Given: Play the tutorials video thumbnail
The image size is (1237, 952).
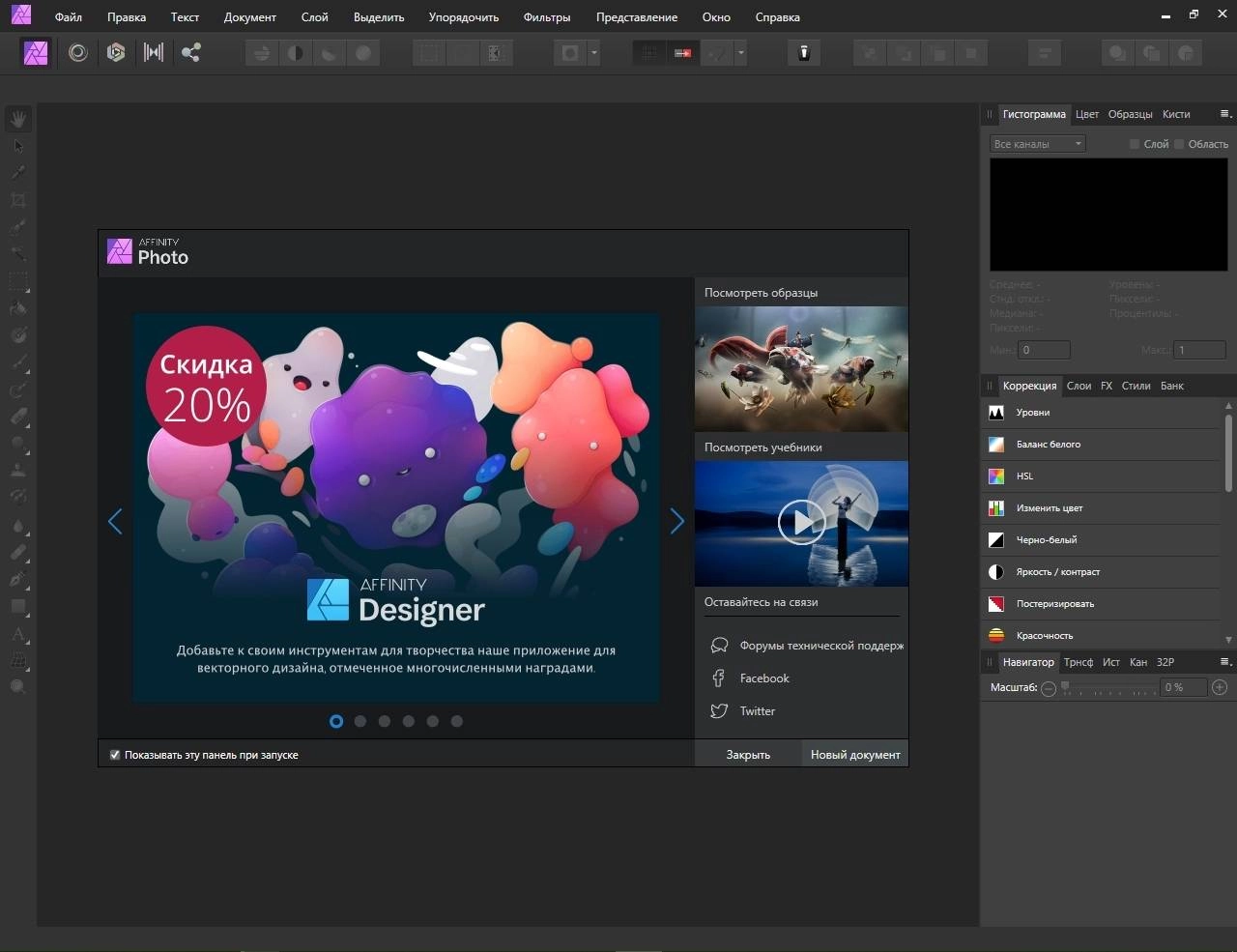Looking at the screenshot, I should [801, 523].
